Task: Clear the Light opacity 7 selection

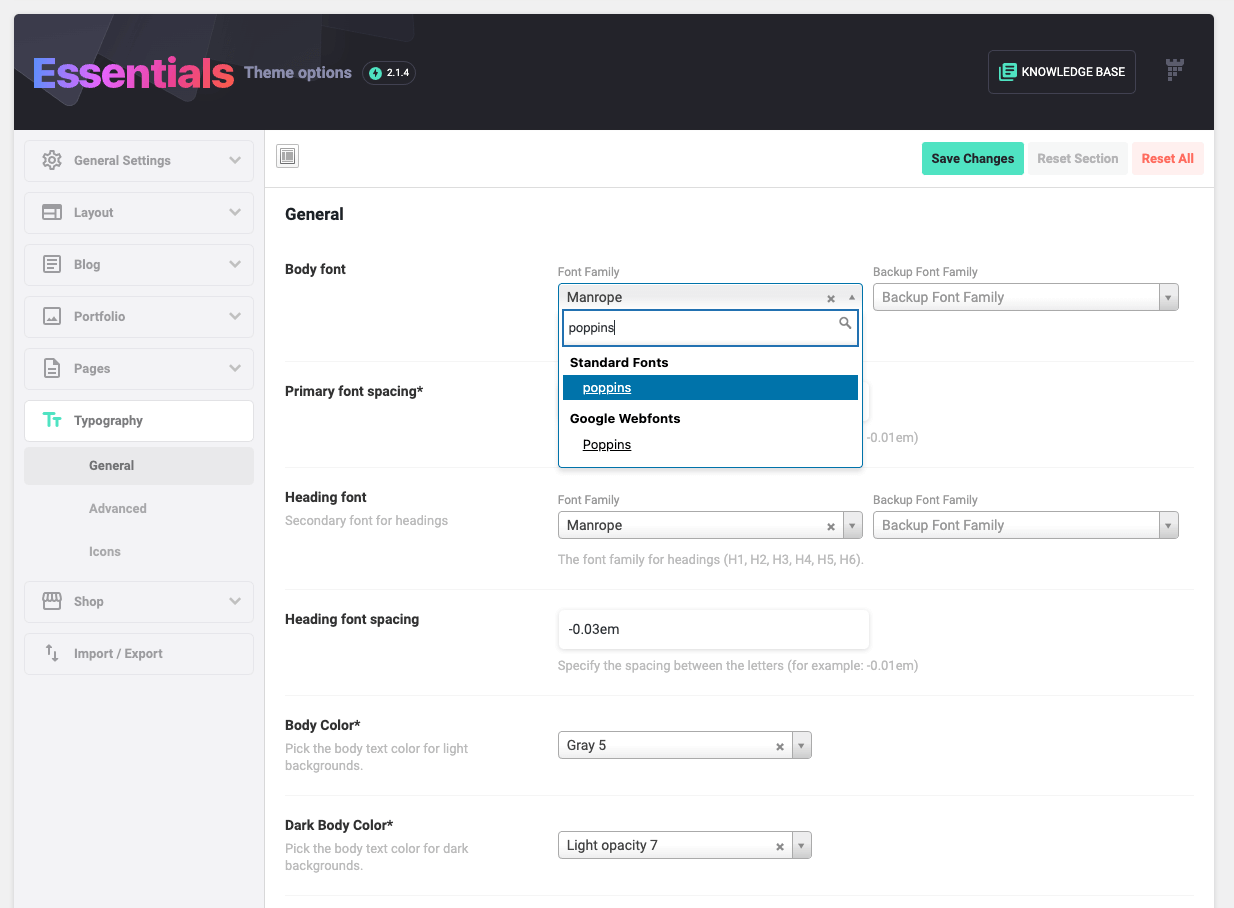Action: coord(780,846)
